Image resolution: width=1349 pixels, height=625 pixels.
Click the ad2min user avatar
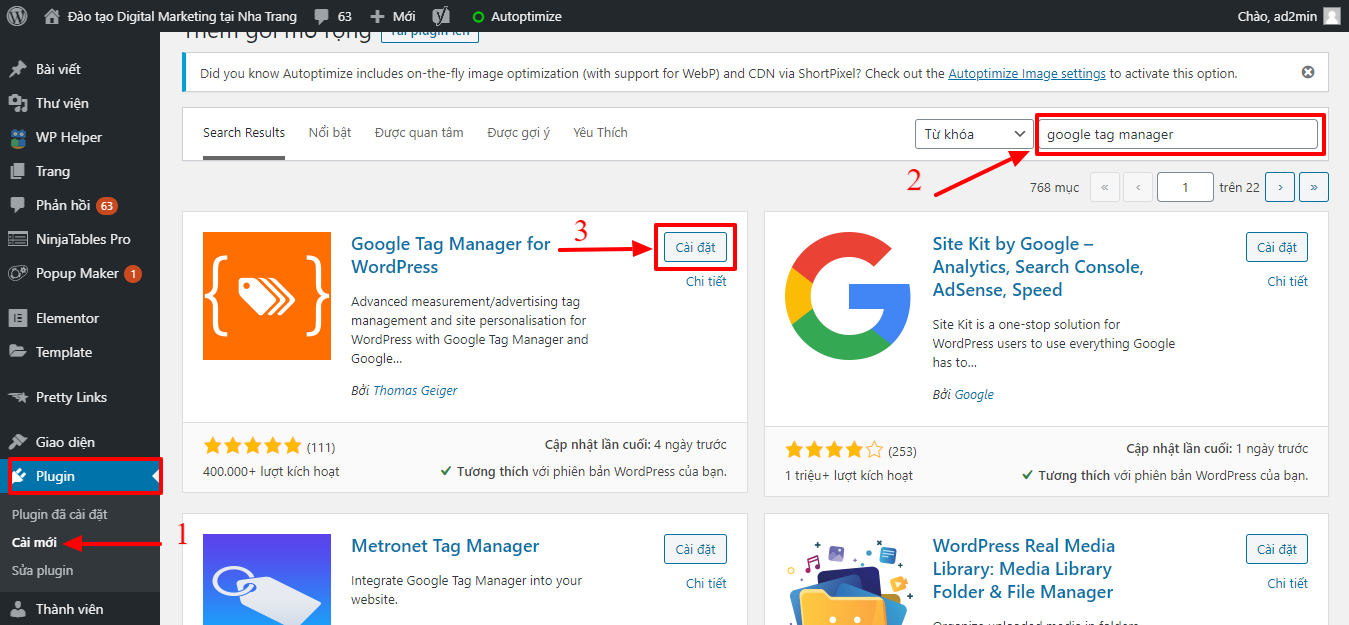click(x=1331, y=16)
